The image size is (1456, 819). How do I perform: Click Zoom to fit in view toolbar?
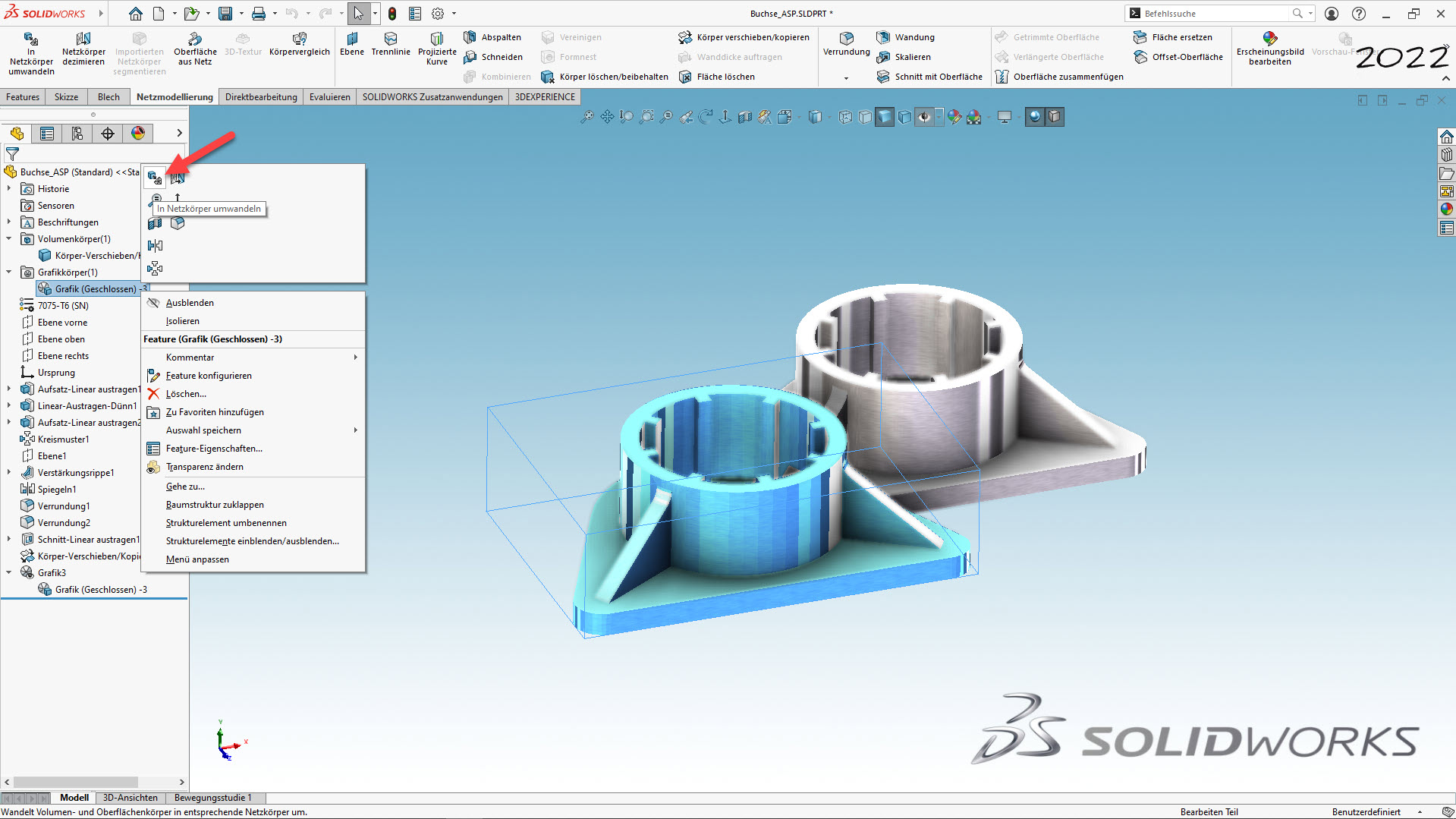click(587, 117)
